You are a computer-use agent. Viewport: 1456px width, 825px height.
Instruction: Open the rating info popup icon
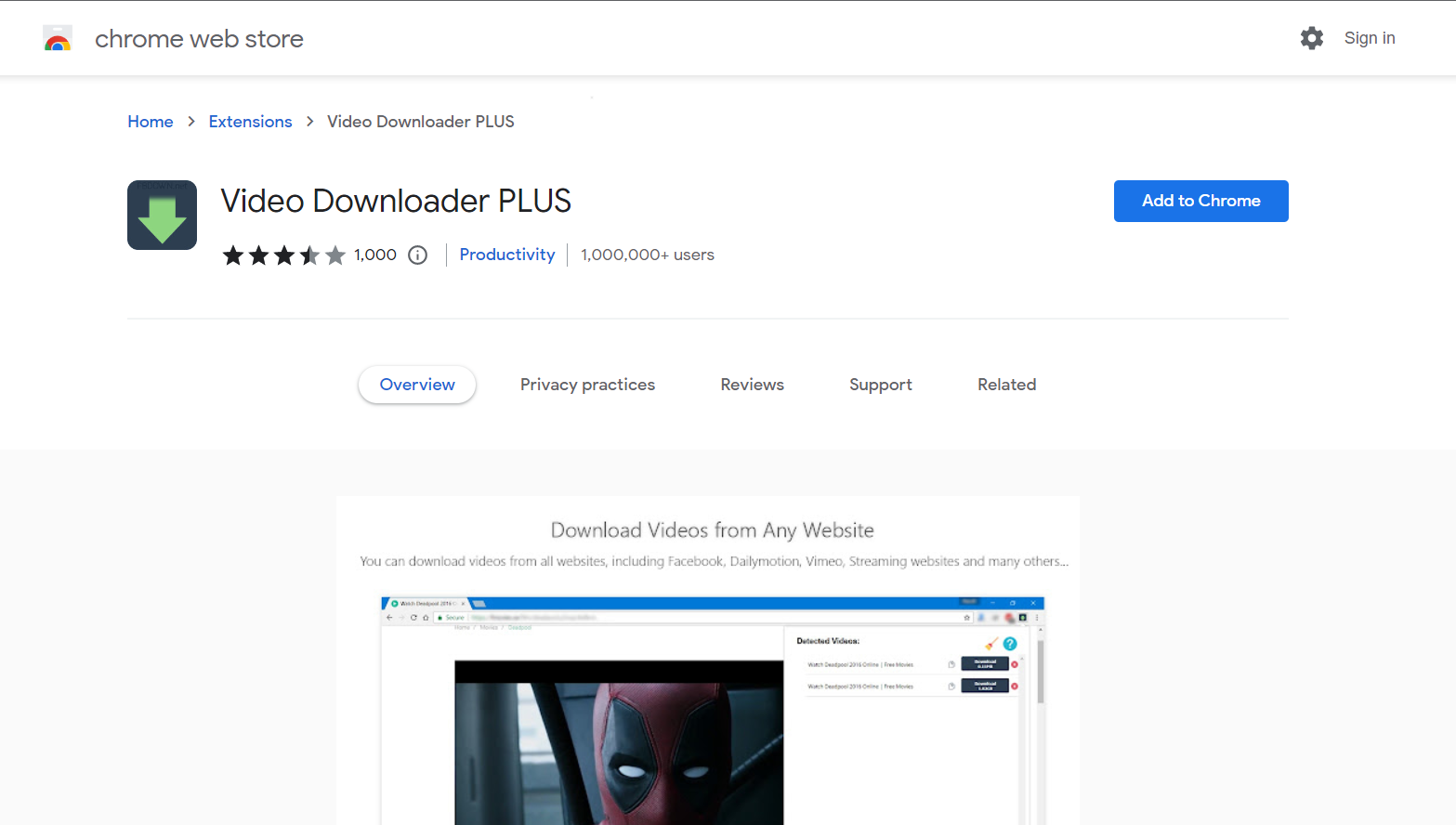tap(417, 255)
